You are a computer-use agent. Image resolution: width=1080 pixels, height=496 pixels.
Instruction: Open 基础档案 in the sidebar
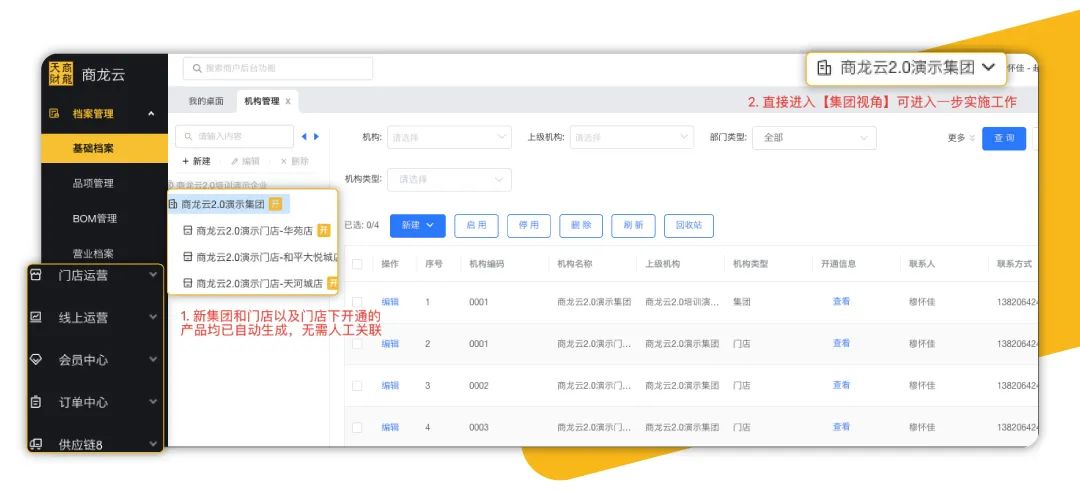tap(105, 148)
